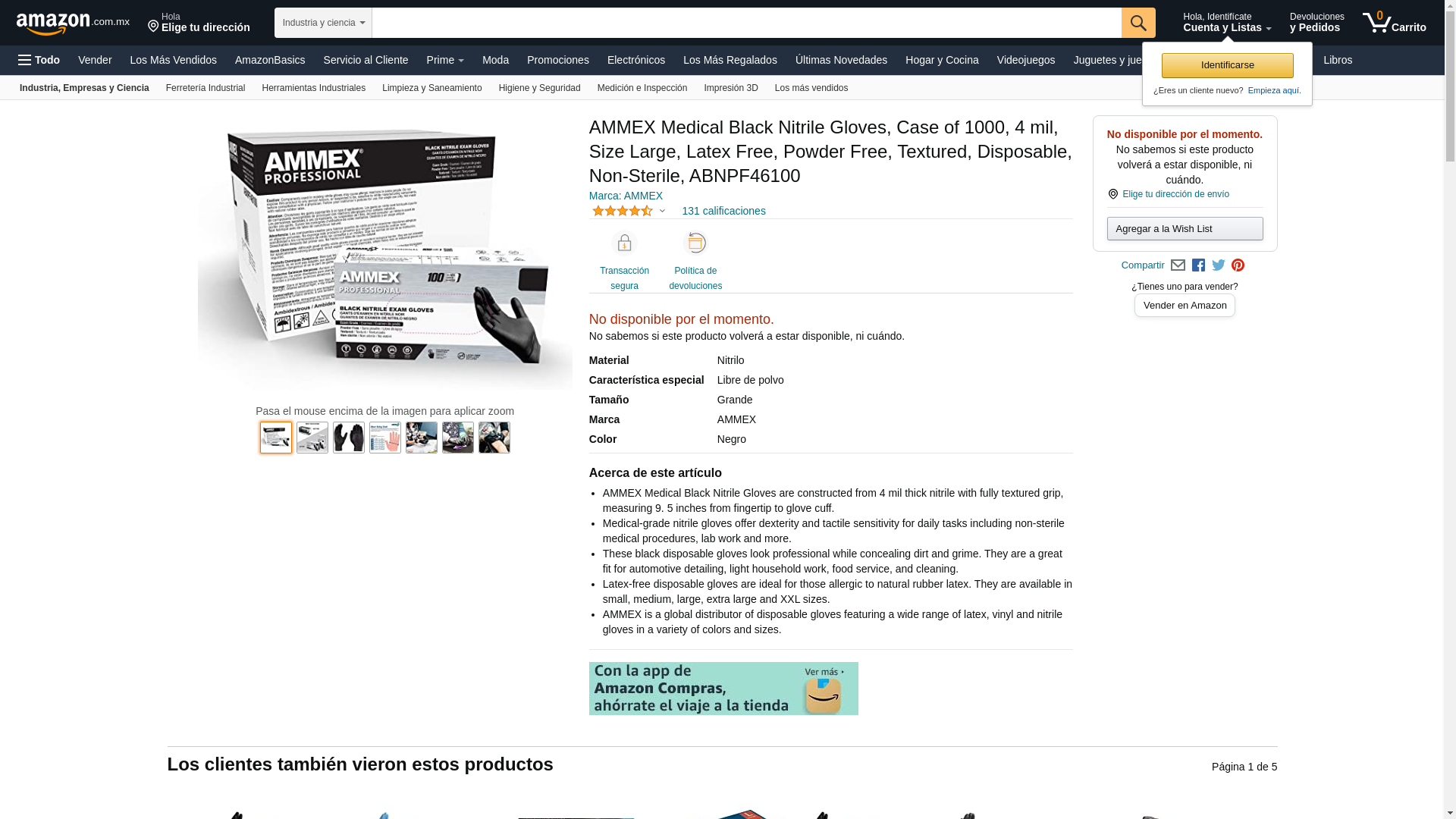The height and width of the screenshot is (819, 1456).
Task: Open the 131 calificaciones link
Action: point(723,211)
